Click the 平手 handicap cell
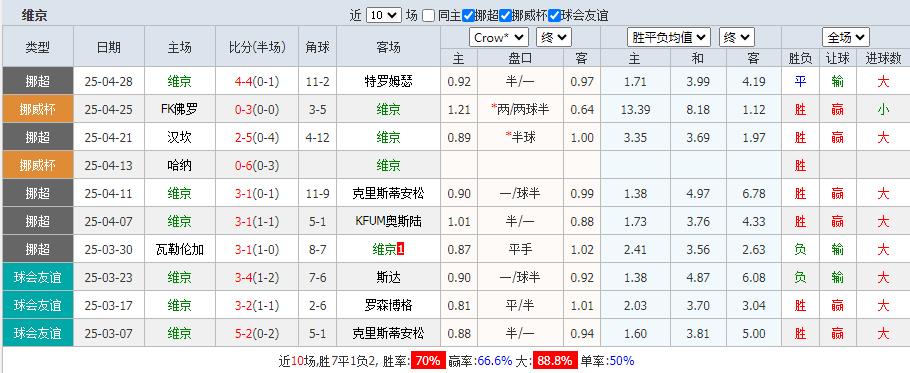The width and height of the screenshot is (910, 373). point(520,249)
